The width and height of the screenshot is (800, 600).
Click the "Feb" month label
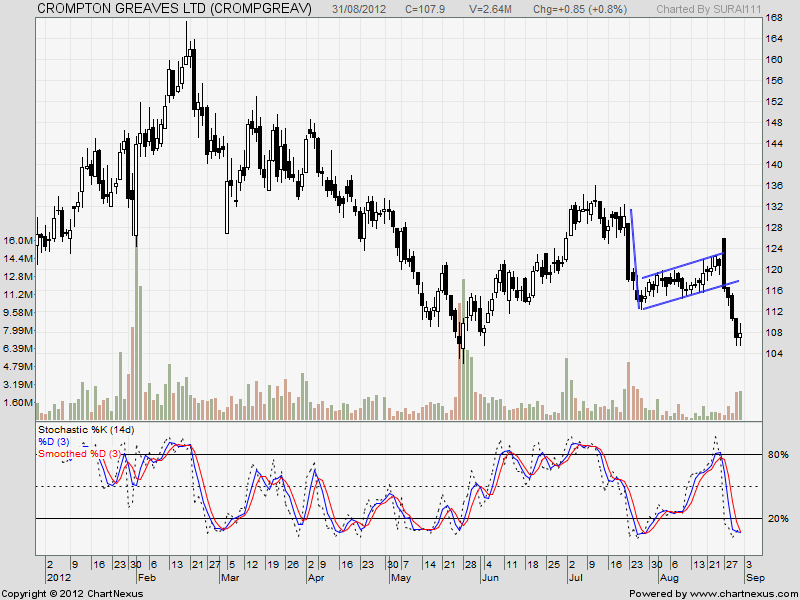147,578
